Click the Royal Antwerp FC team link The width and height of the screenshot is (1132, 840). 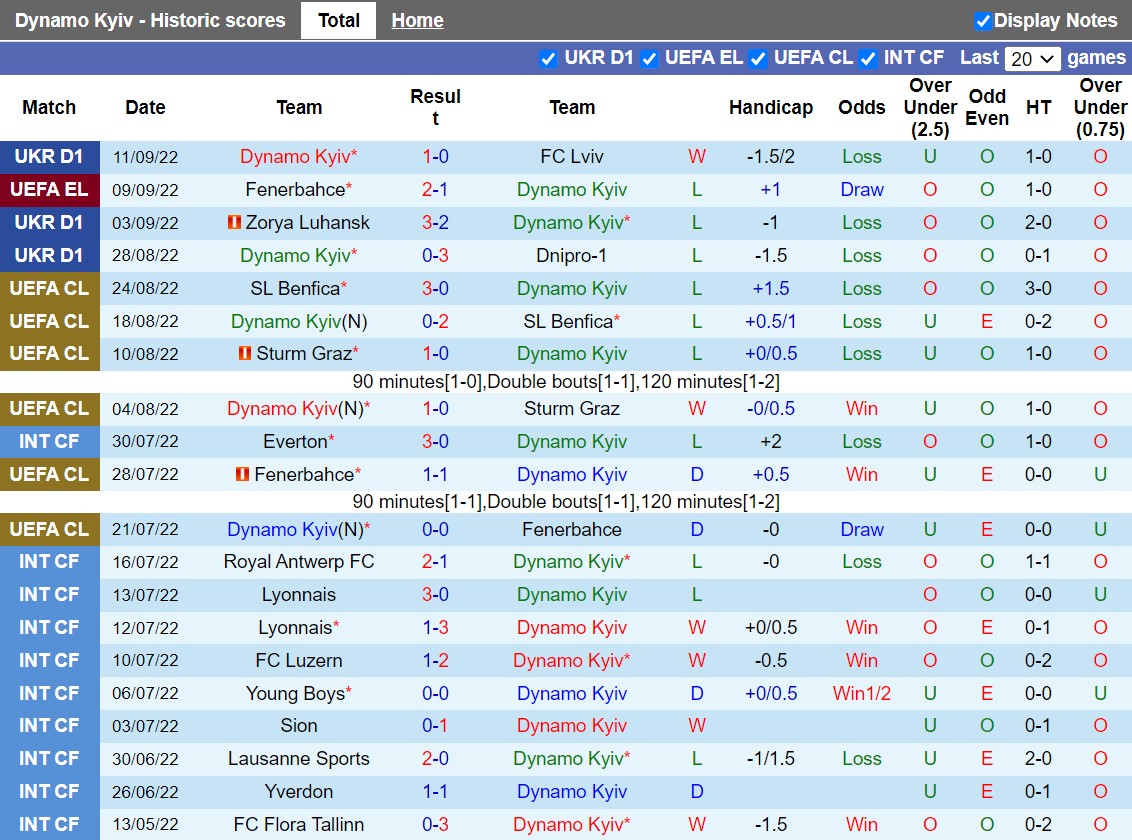pos(299,561)
